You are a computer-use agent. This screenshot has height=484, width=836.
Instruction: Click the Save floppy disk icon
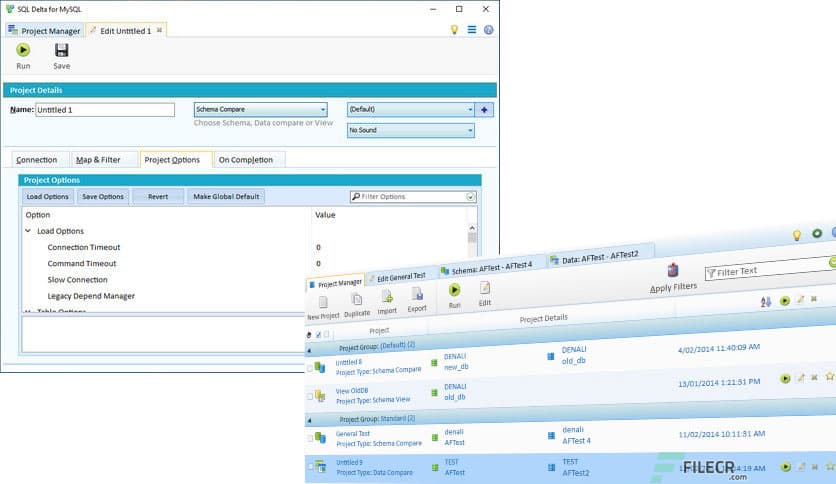click(x=61, y=50)
